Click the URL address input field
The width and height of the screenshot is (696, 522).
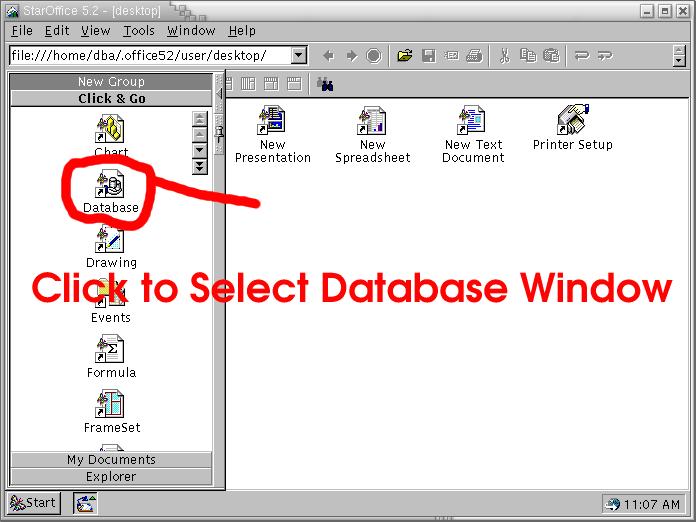pyautogui.click(x=151, y=56)
